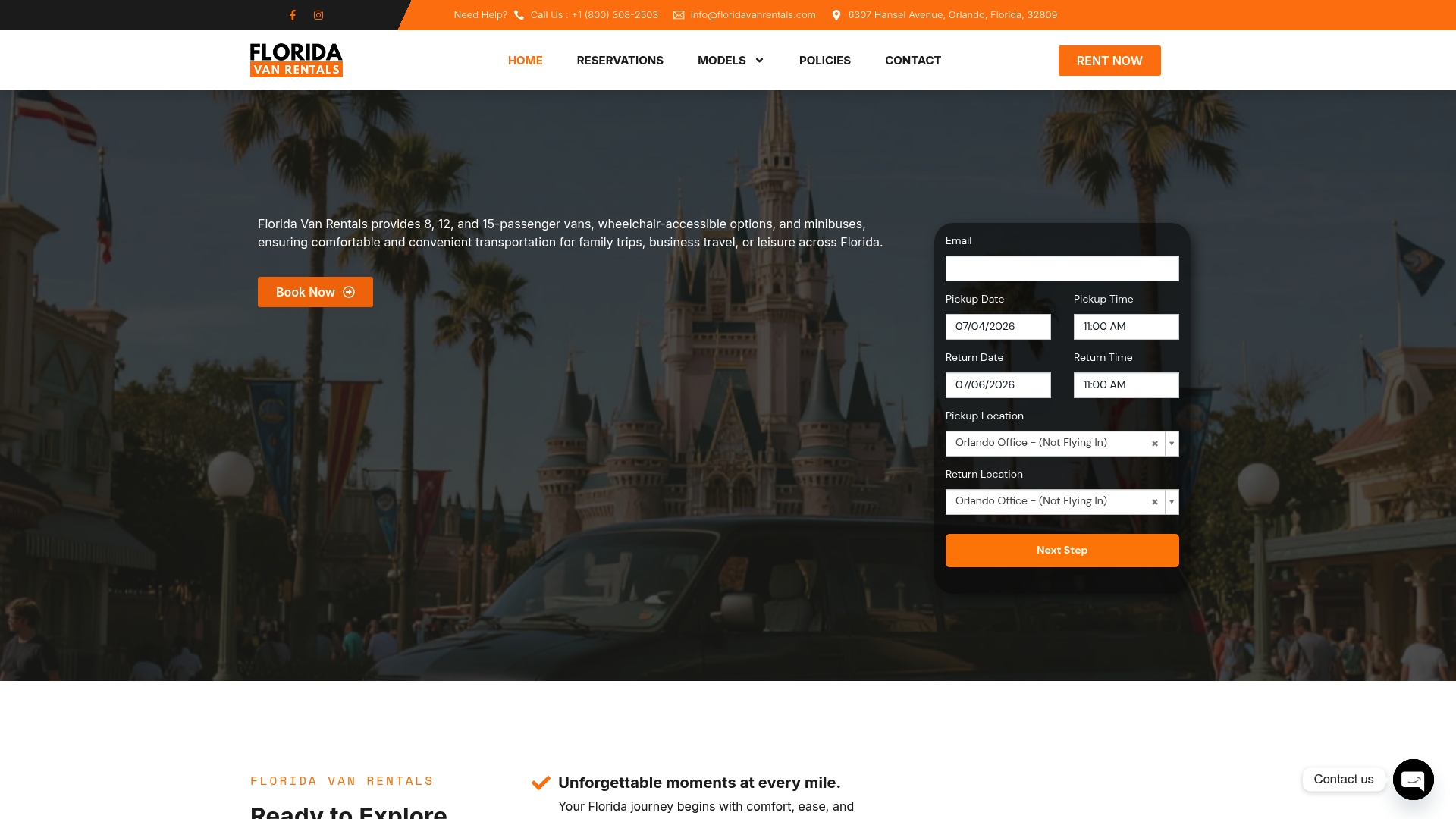
Task: Go to the Home menu item
Action: tap(526, 61)
